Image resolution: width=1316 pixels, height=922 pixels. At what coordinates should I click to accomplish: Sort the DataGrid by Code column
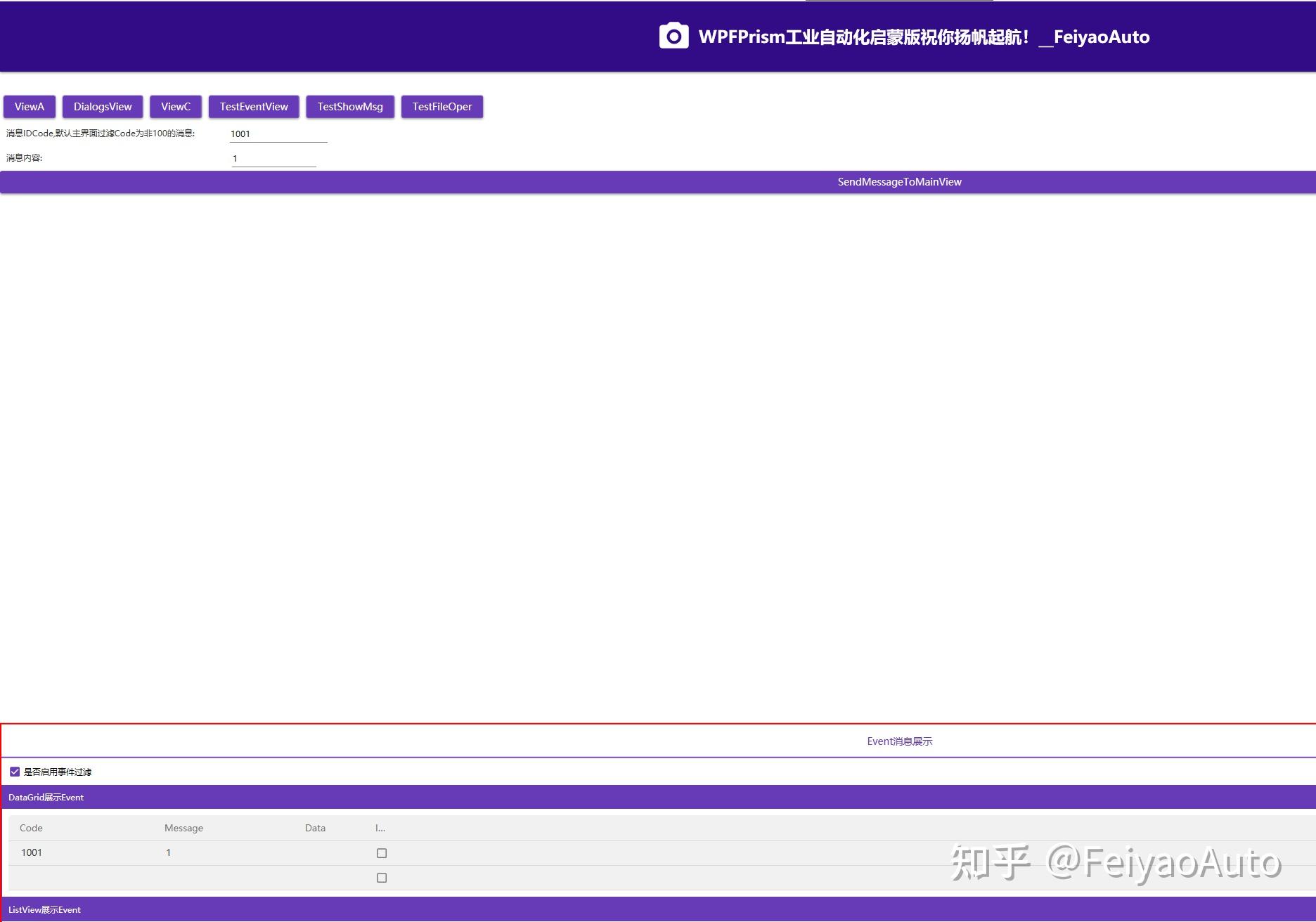[31, 827]
